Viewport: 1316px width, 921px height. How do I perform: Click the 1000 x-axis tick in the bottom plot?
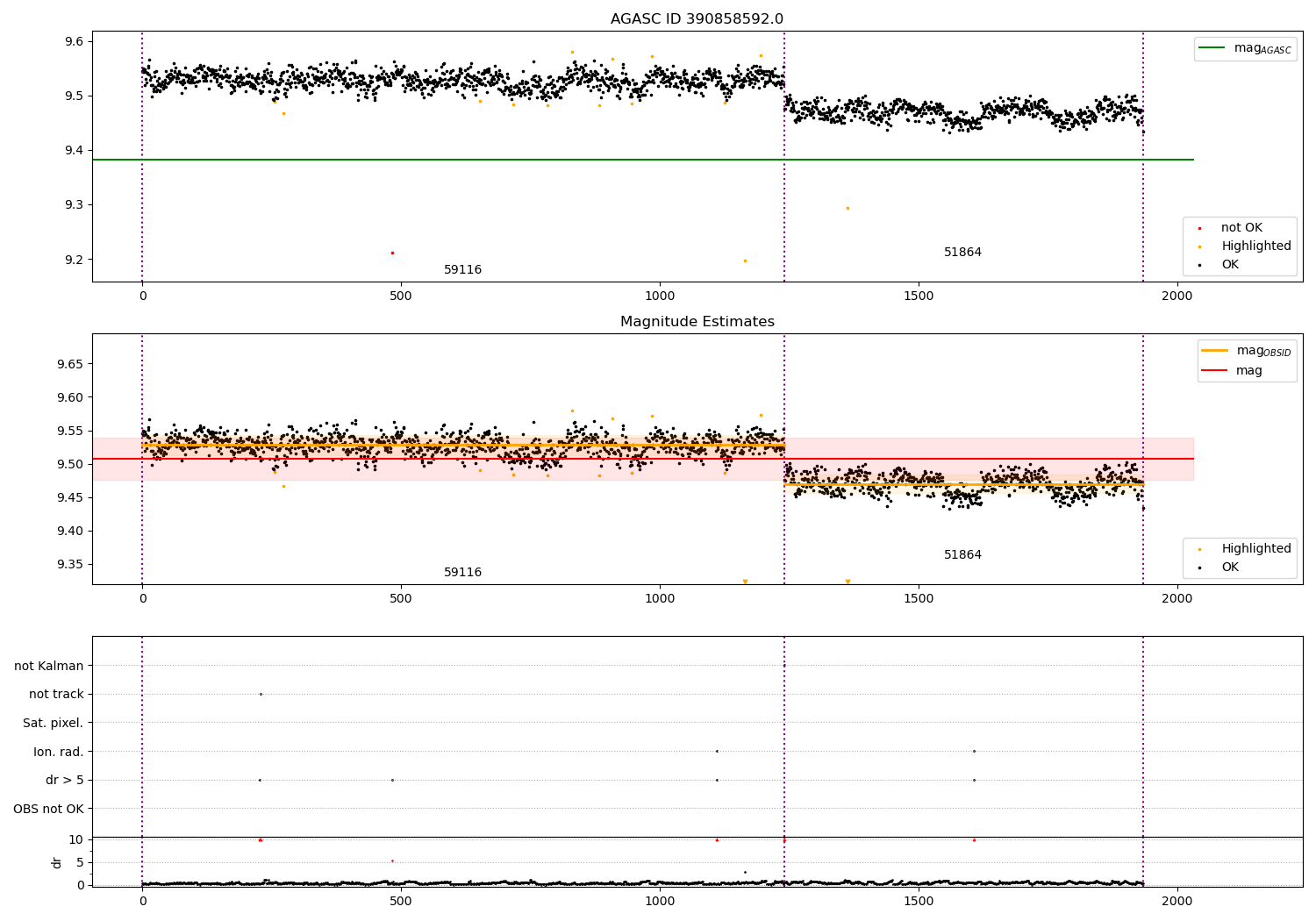coord(660,900)
